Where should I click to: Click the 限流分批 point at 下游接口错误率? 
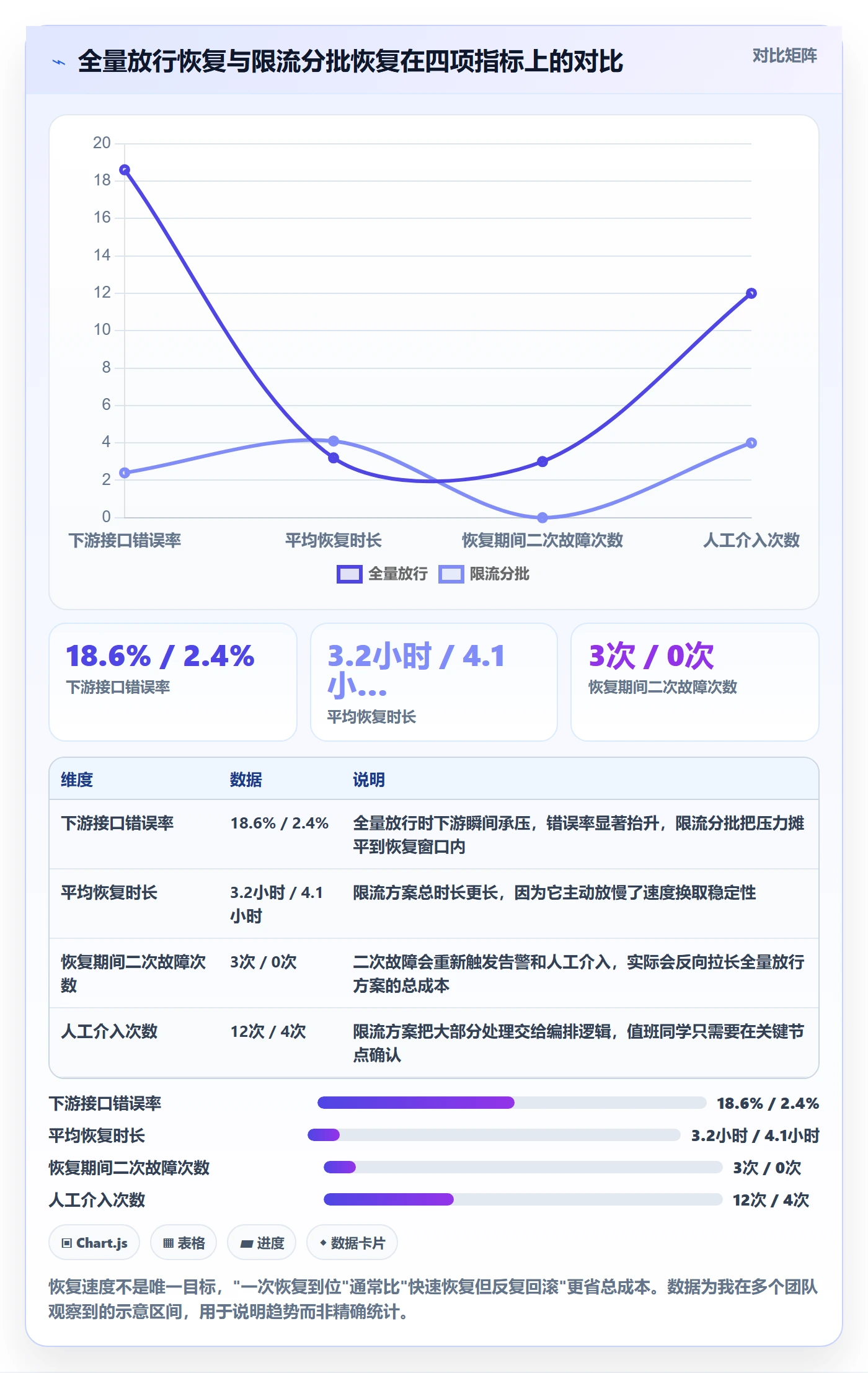[125, 473]
